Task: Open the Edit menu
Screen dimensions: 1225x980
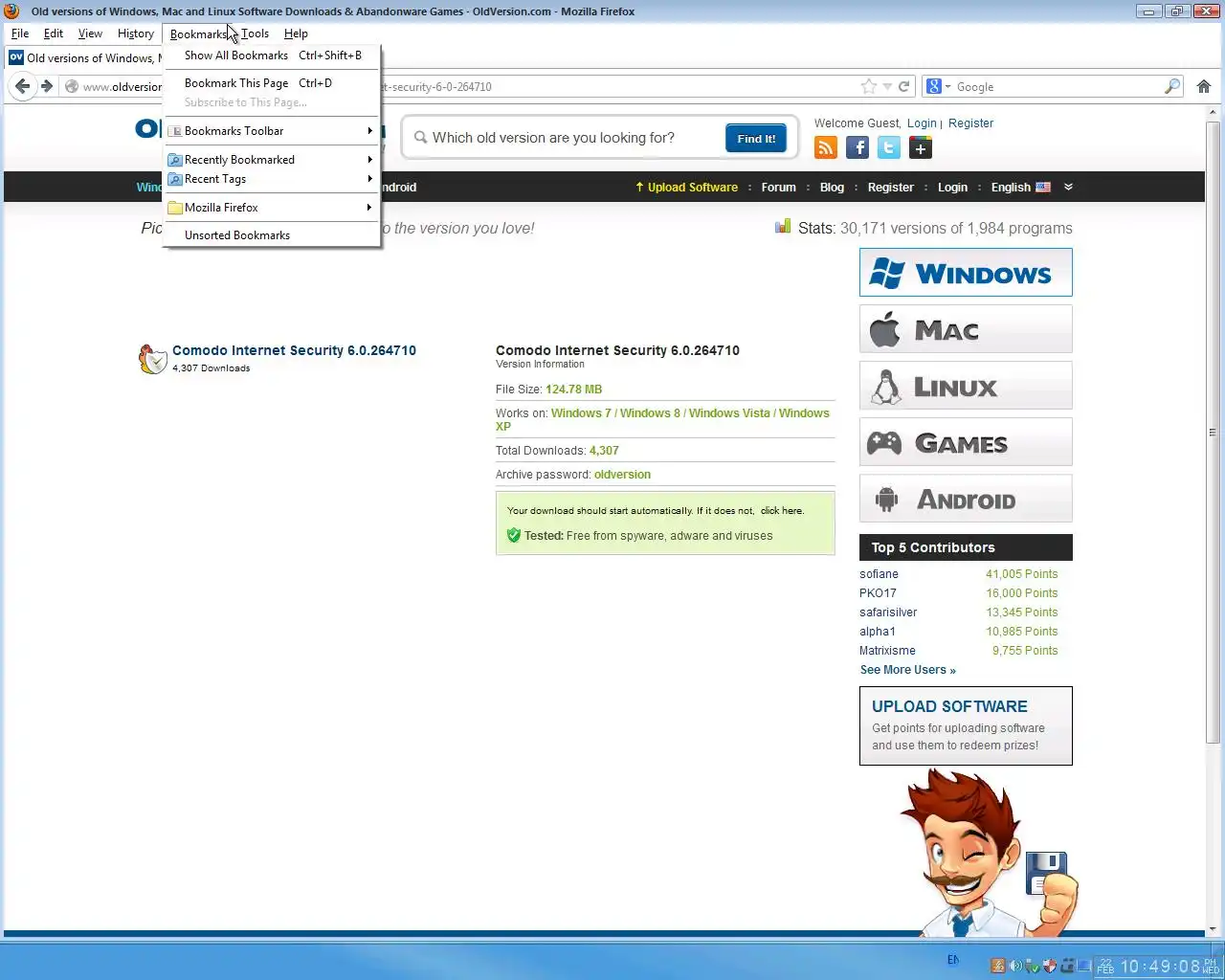Action: click(x=54, y=33)
